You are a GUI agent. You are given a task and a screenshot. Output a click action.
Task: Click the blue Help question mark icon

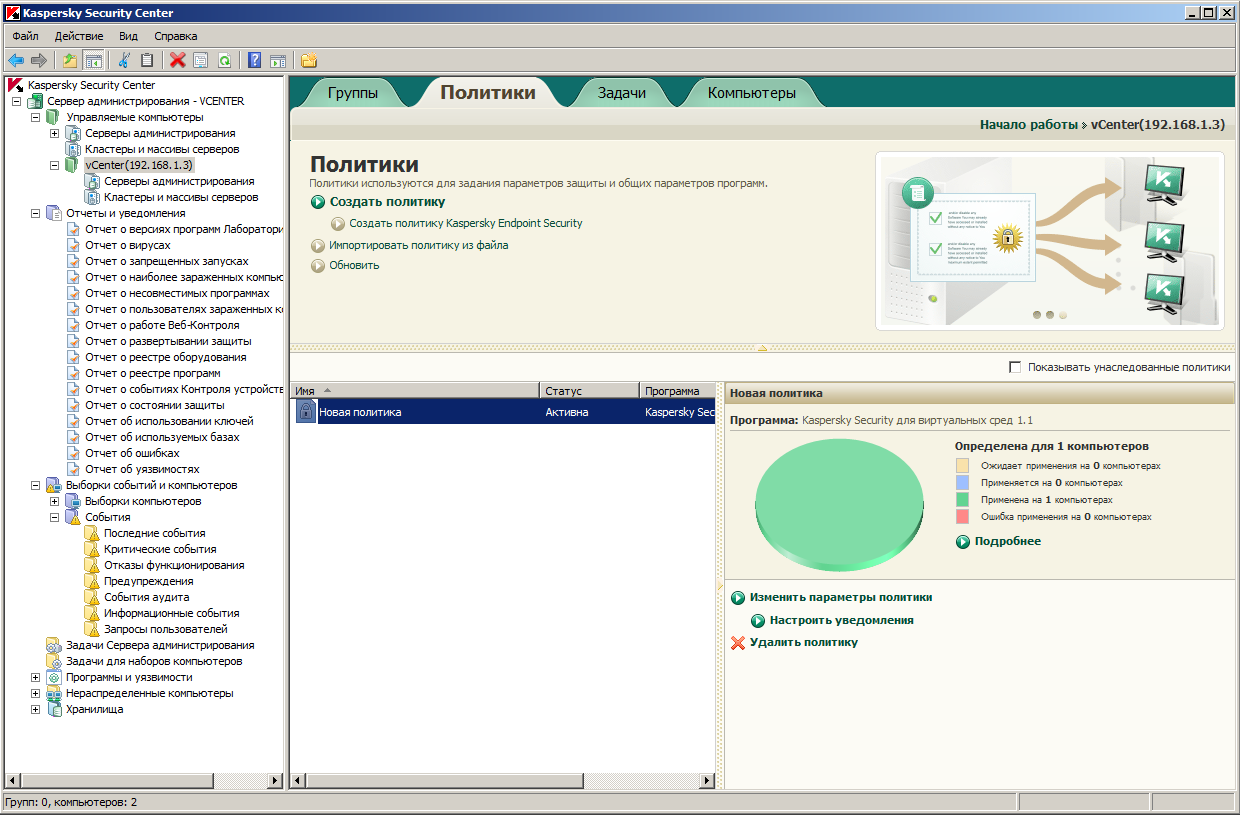[x=255, y=60]
